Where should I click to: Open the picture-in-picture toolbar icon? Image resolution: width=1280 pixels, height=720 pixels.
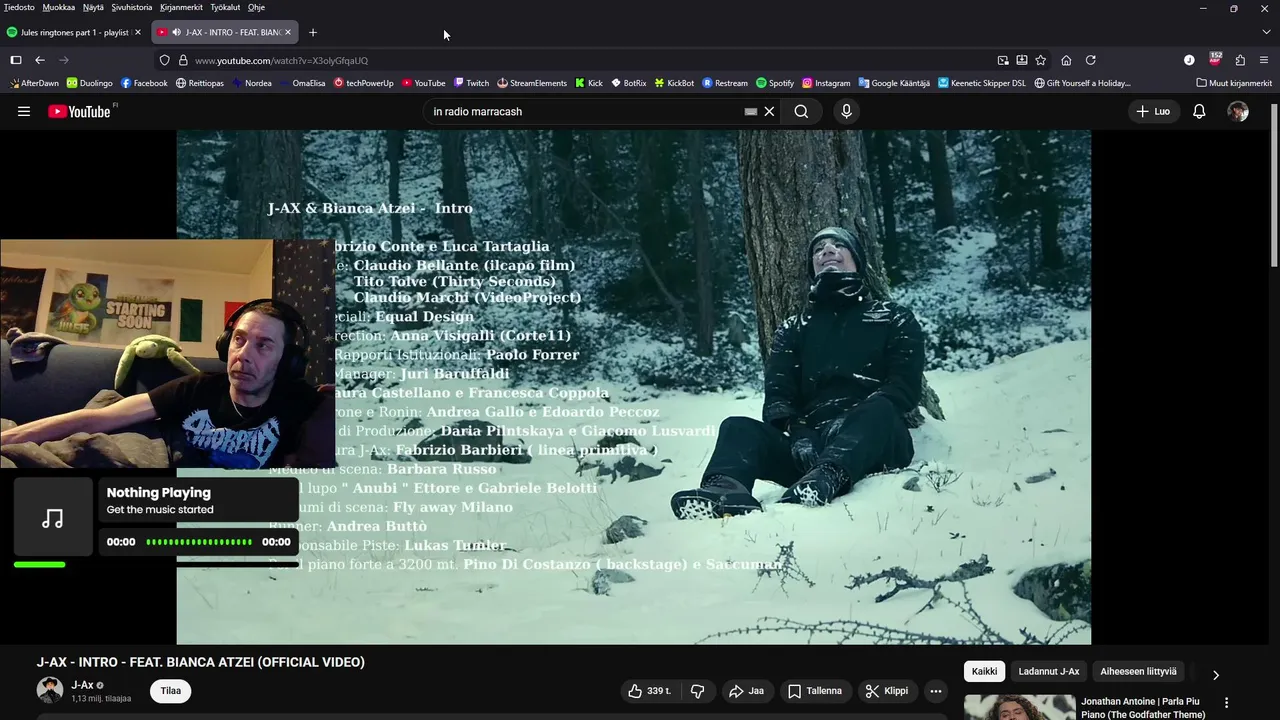coord(1003,60)
